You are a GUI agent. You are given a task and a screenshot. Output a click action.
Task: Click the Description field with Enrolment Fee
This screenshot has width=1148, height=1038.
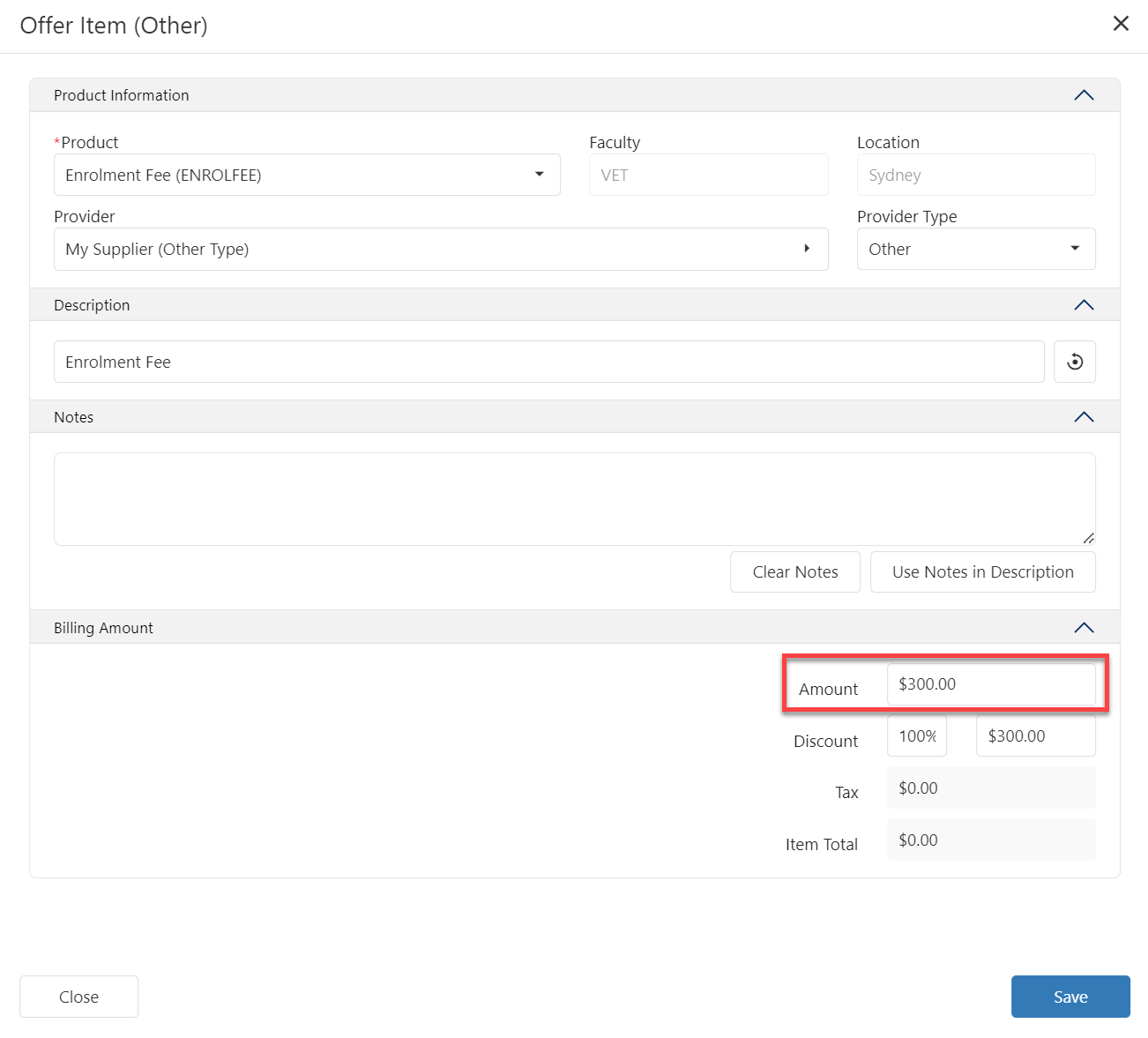point(548,362)
